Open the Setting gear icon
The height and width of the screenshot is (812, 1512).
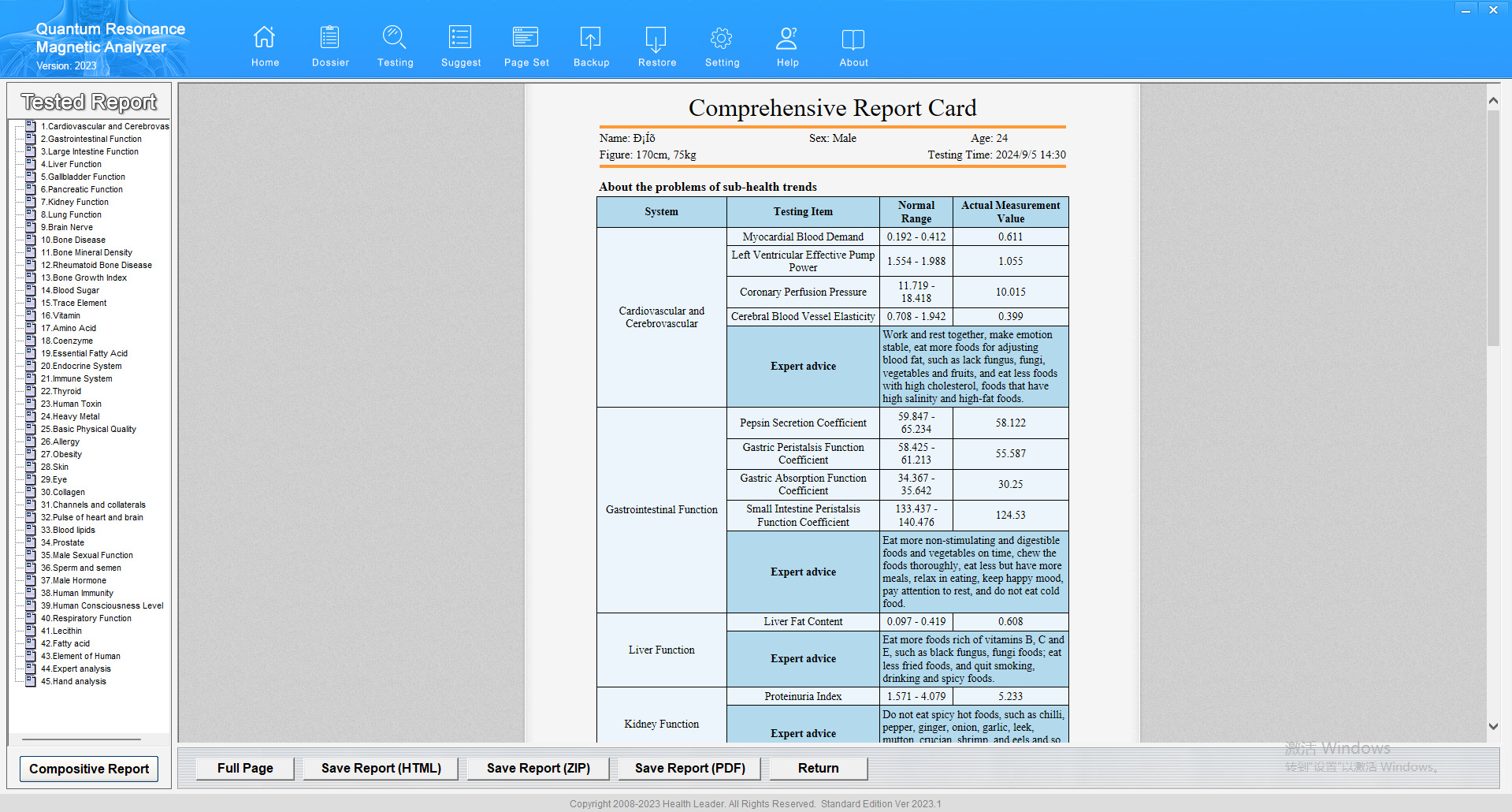tap(722, 38)
